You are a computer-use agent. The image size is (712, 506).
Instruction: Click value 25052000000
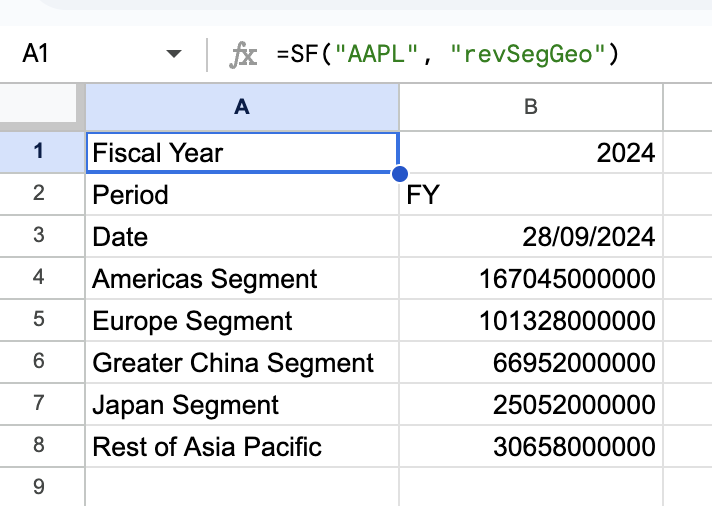531,404
